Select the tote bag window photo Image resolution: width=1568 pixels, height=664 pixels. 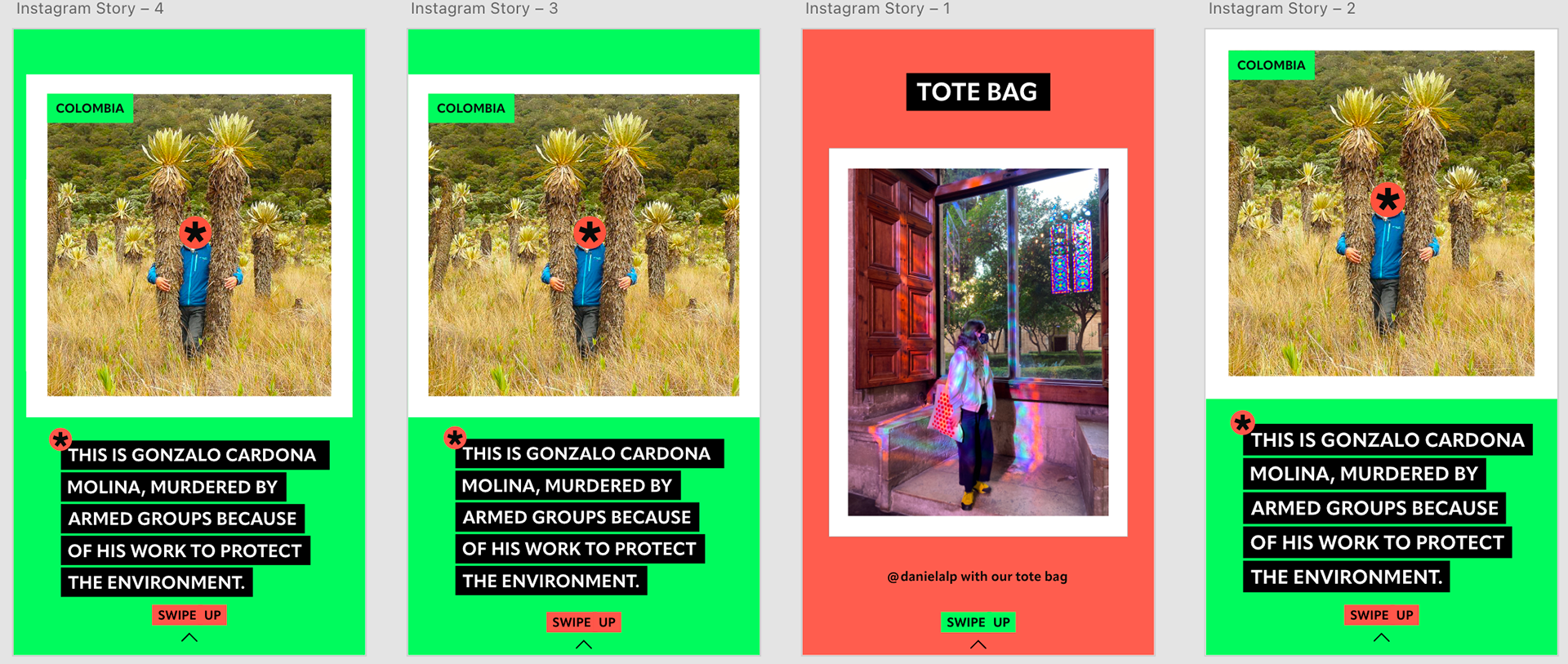(x=978, y=342)
